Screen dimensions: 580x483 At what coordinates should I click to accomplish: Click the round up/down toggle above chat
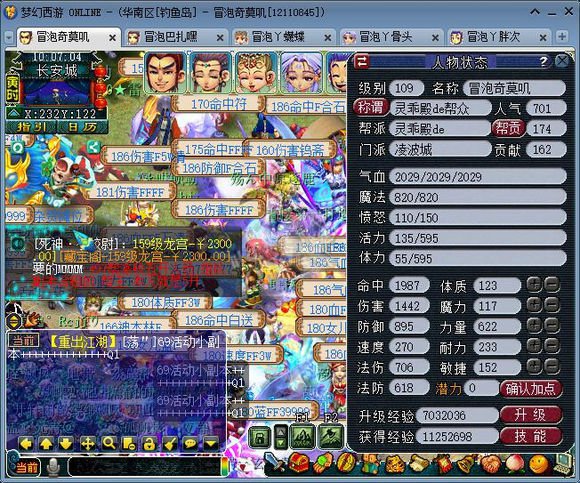pyautogui.click(x=14, y=321)
